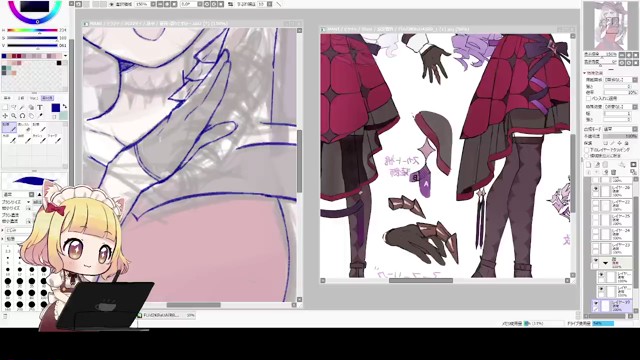Click the layer mask icon

click(x=633, y=164)
